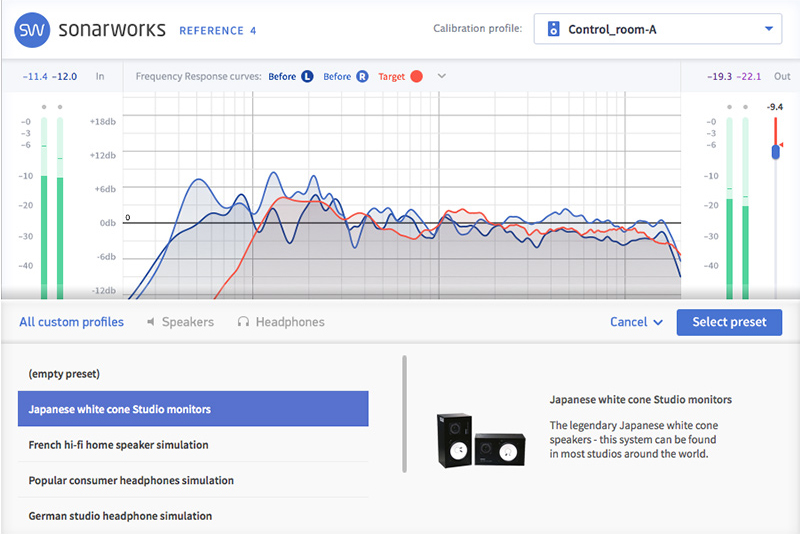Select Popular consumer headphones simulation preset
The image size is (800, 534).
tap(193, 480)
